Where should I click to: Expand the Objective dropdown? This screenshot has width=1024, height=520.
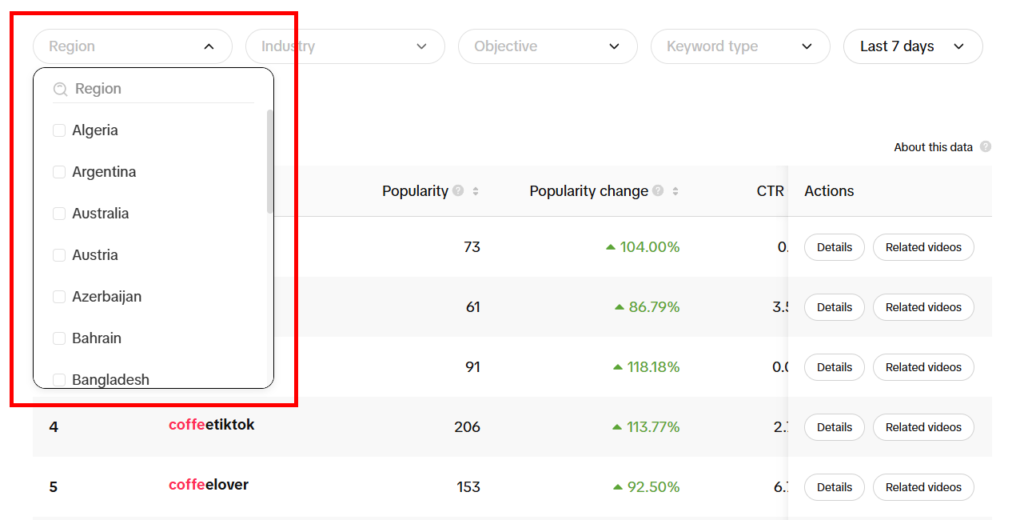pyautogui.click(x=547, y=46)
